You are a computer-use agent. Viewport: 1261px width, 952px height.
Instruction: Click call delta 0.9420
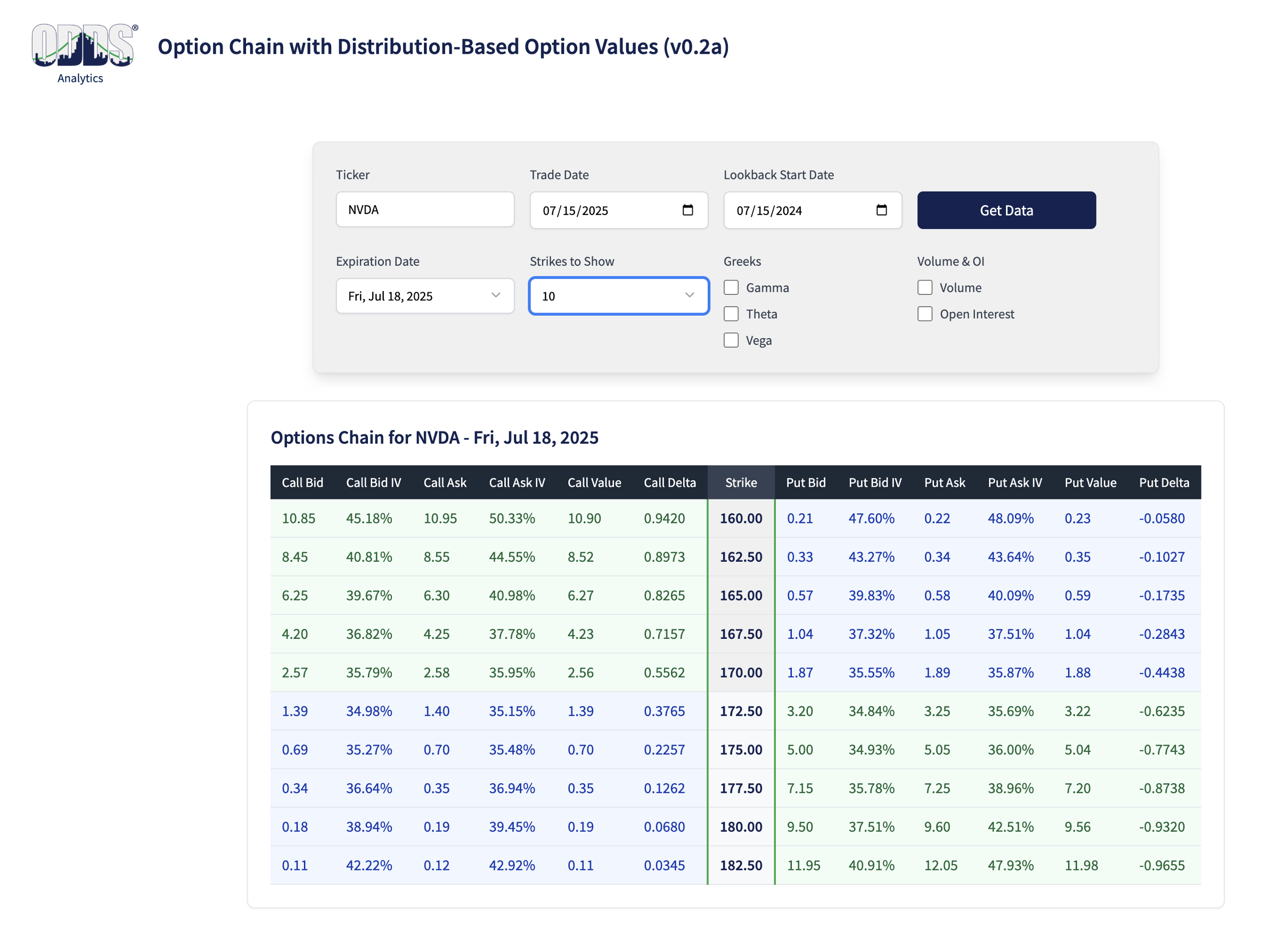point(664,518)
